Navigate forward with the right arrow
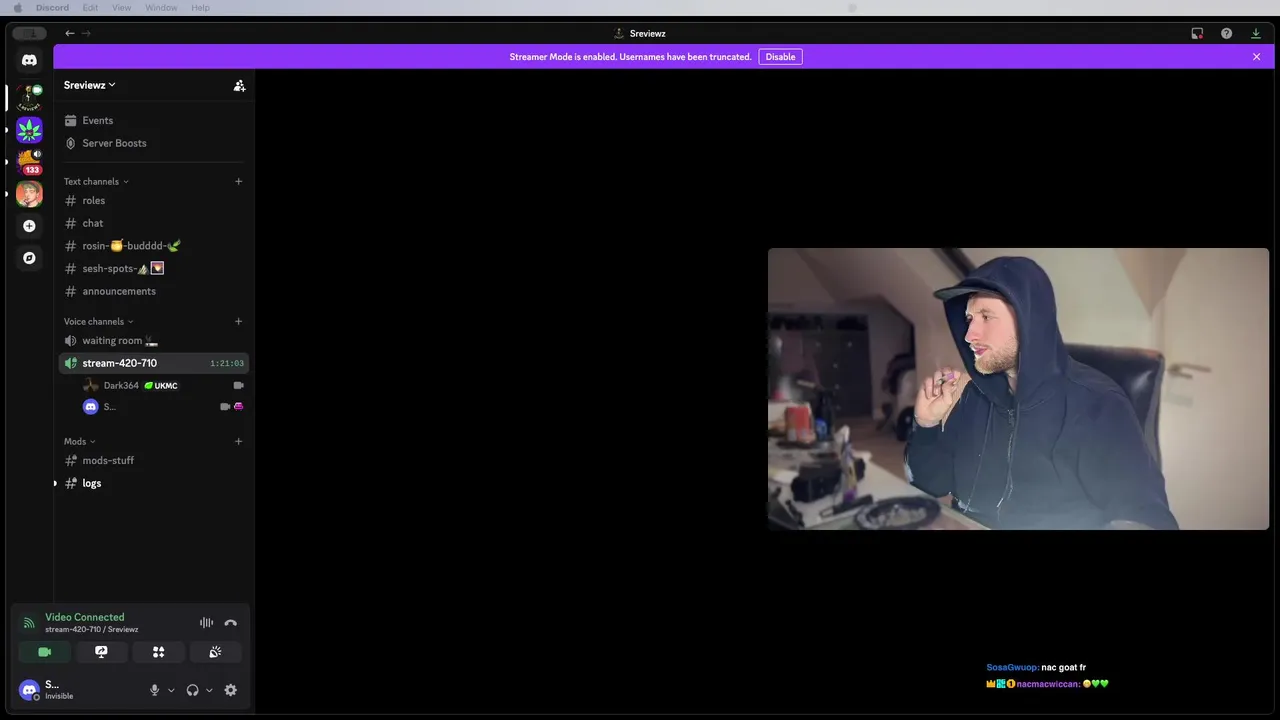1280x720 pixels. pyautogui.click(x=86, y=33)
